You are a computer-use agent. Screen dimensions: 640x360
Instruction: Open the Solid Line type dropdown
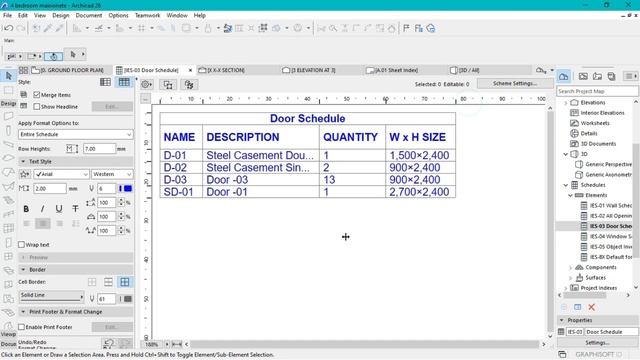(x=51, y=296)
